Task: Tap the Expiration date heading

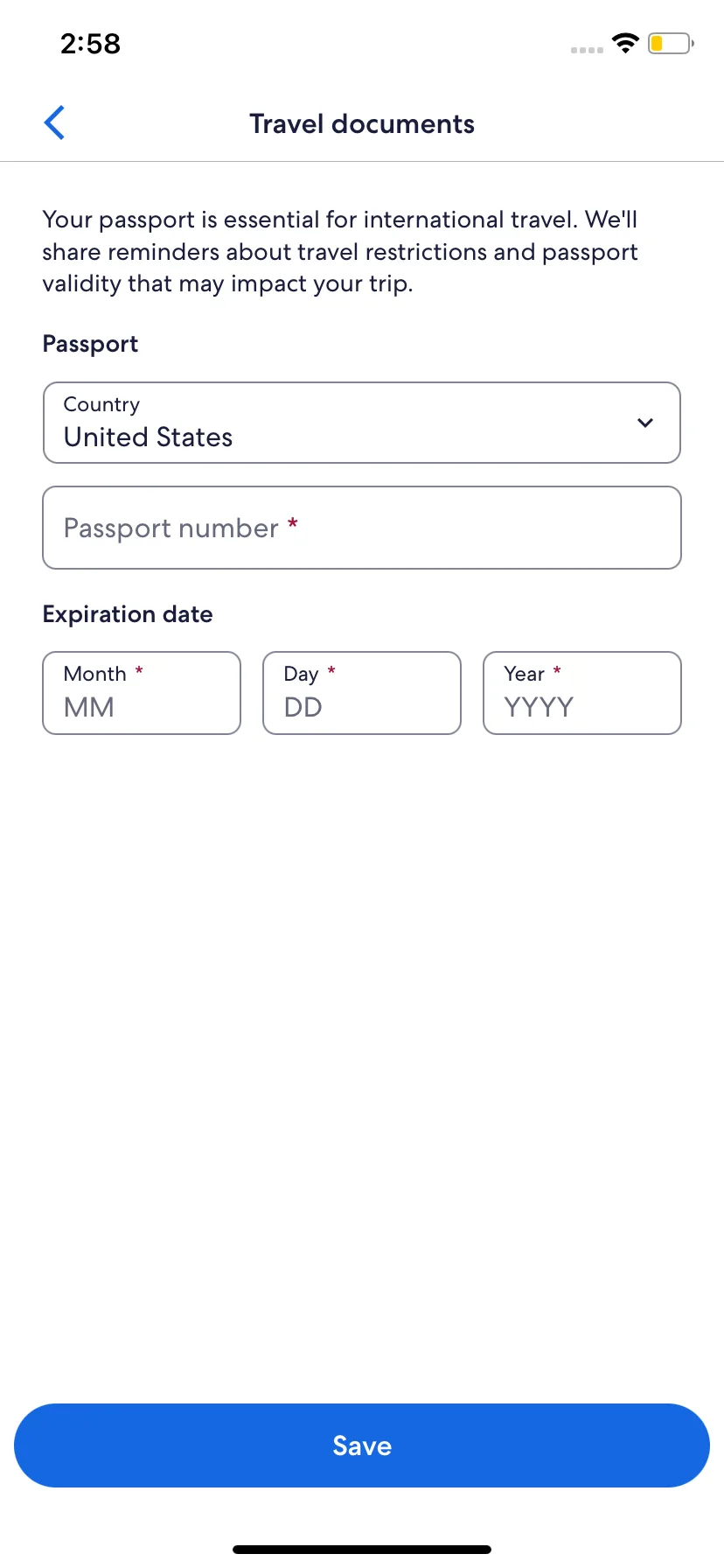Action: click(x=128, y=614)
